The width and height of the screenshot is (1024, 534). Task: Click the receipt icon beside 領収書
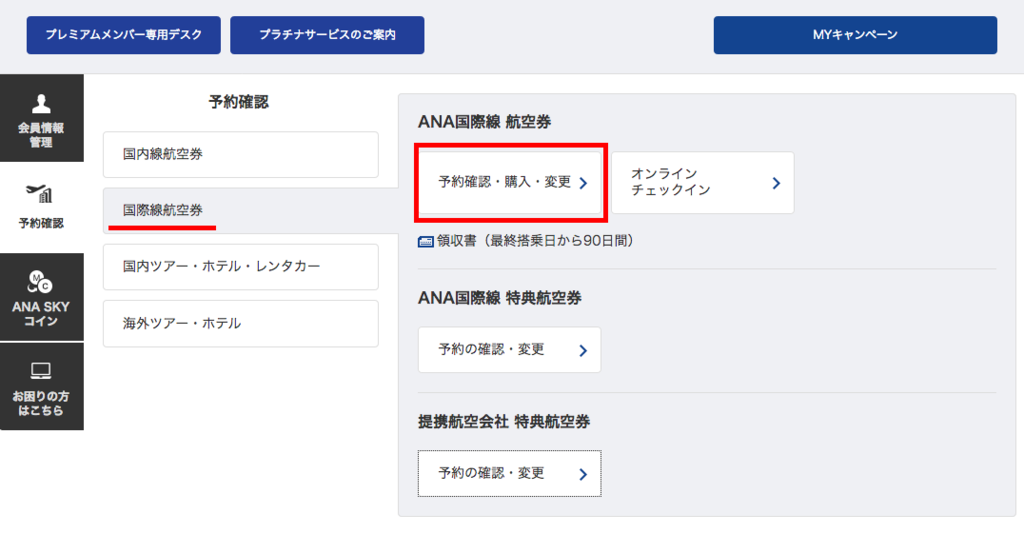[x=425, y=242]
